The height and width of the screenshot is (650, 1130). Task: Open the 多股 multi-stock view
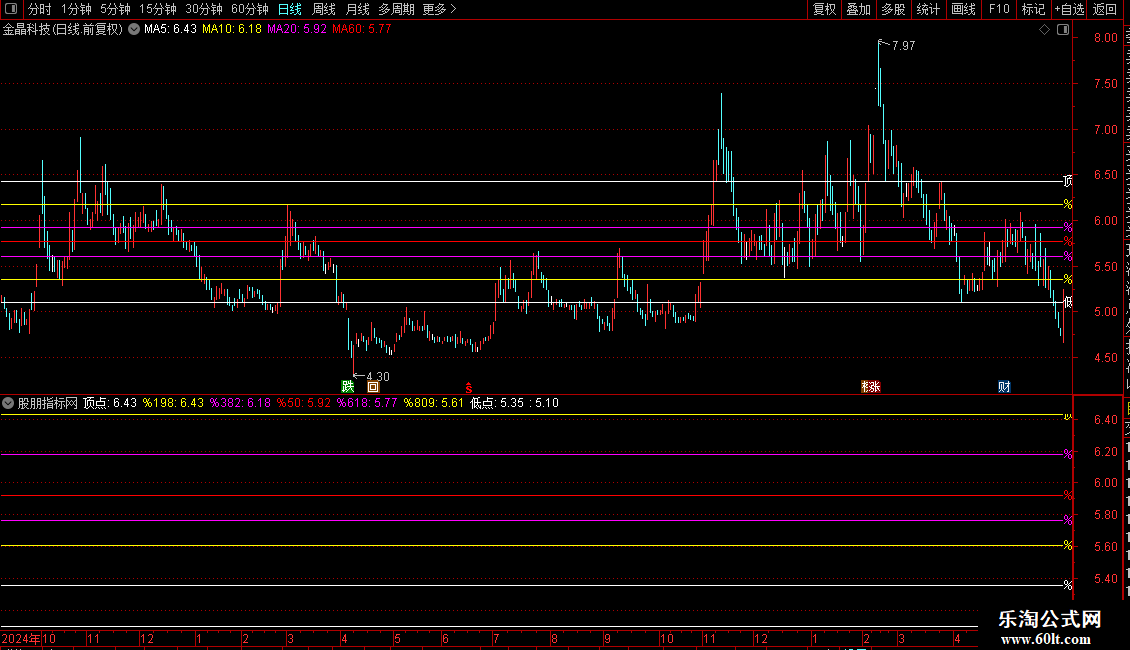coord(894,9)
